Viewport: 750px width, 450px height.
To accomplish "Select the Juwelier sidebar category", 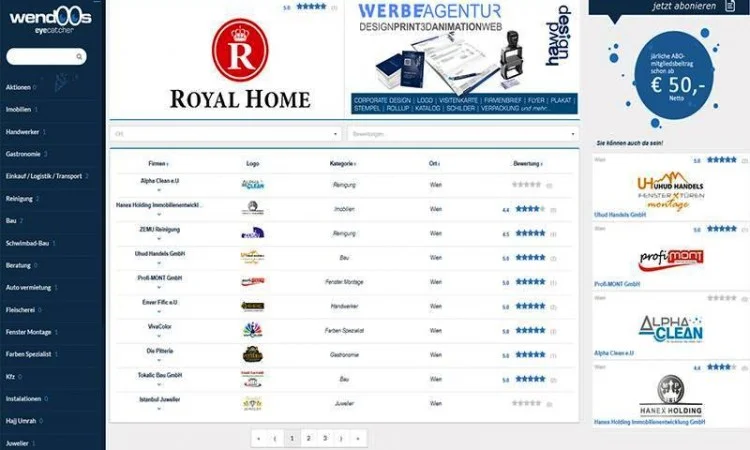I will pyautogui.click(x=17, y=443).
